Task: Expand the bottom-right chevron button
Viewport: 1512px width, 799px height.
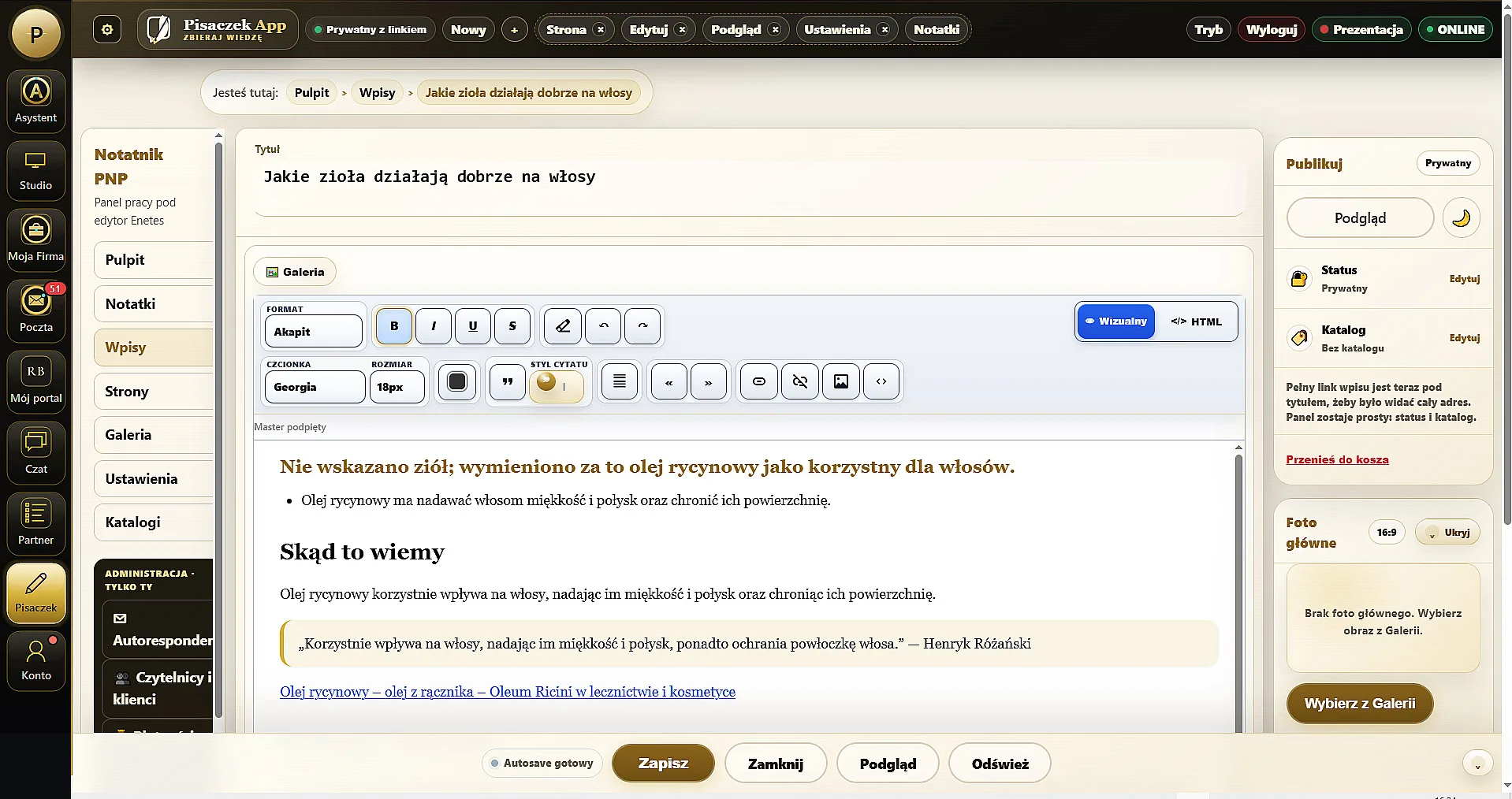Action: point(1477,764)
